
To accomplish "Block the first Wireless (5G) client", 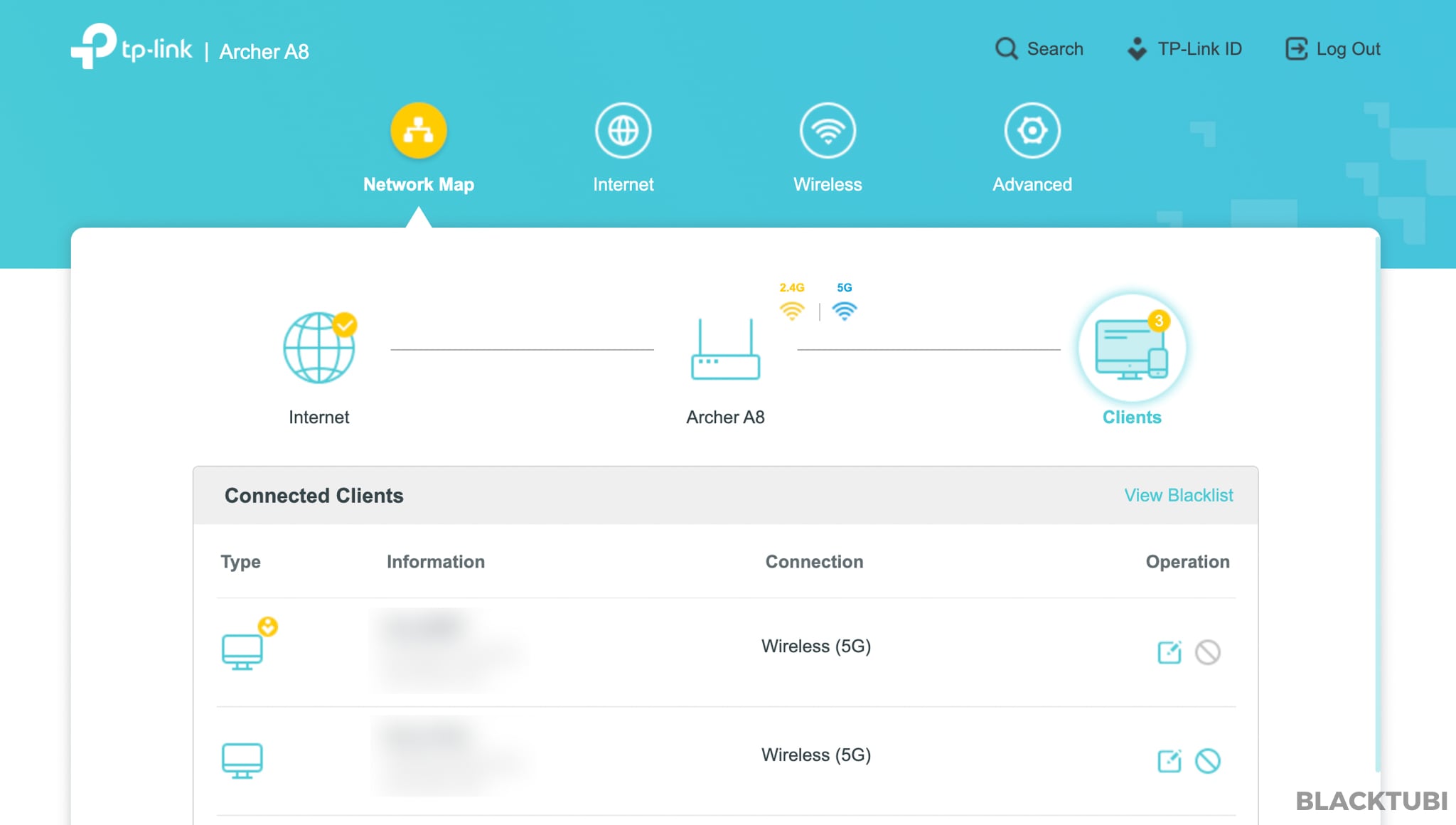I will (x=1208, y=652).
